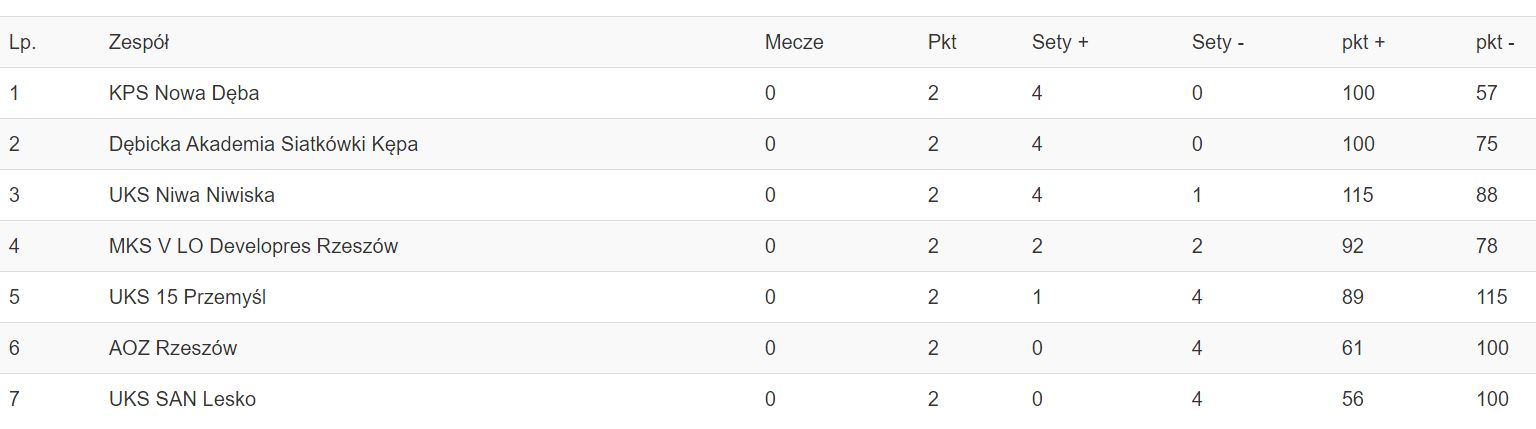Select pkt + value 56 for UKS SAN Lesko
This screenshot has width=1536, height=429.
(1352, 399)
